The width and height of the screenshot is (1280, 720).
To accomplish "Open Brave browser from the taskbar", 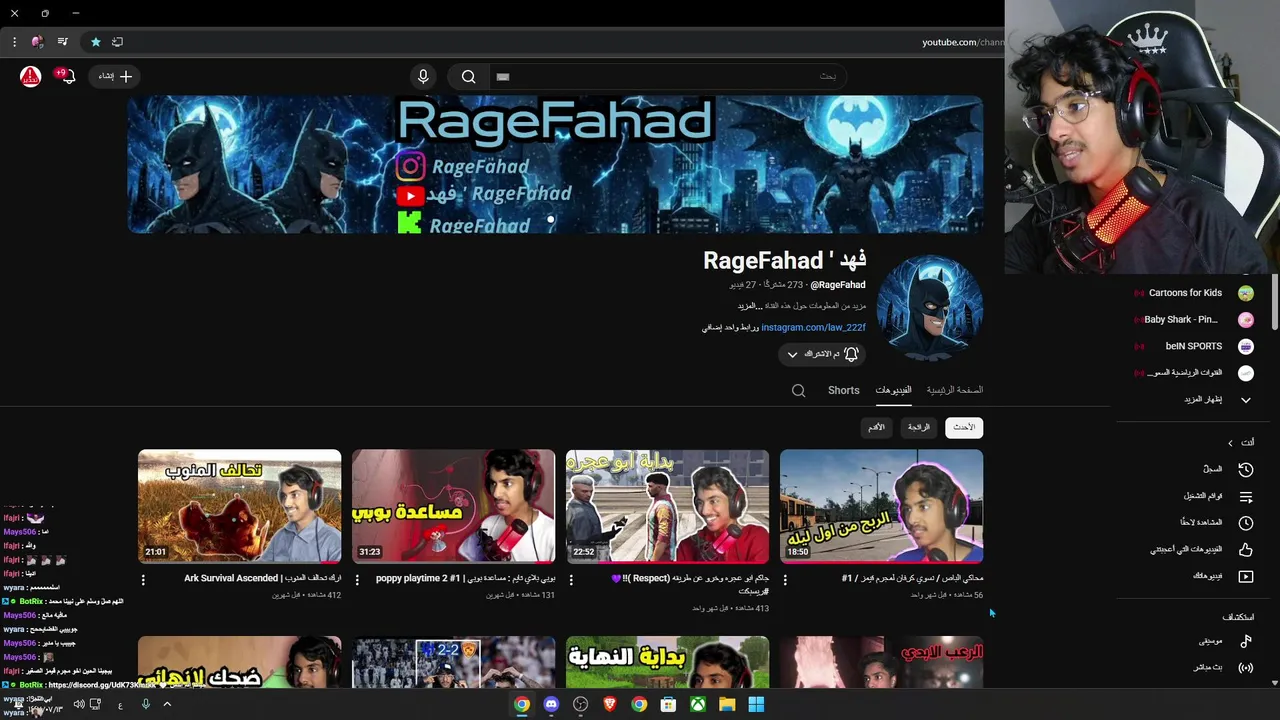I will [609, 704].
